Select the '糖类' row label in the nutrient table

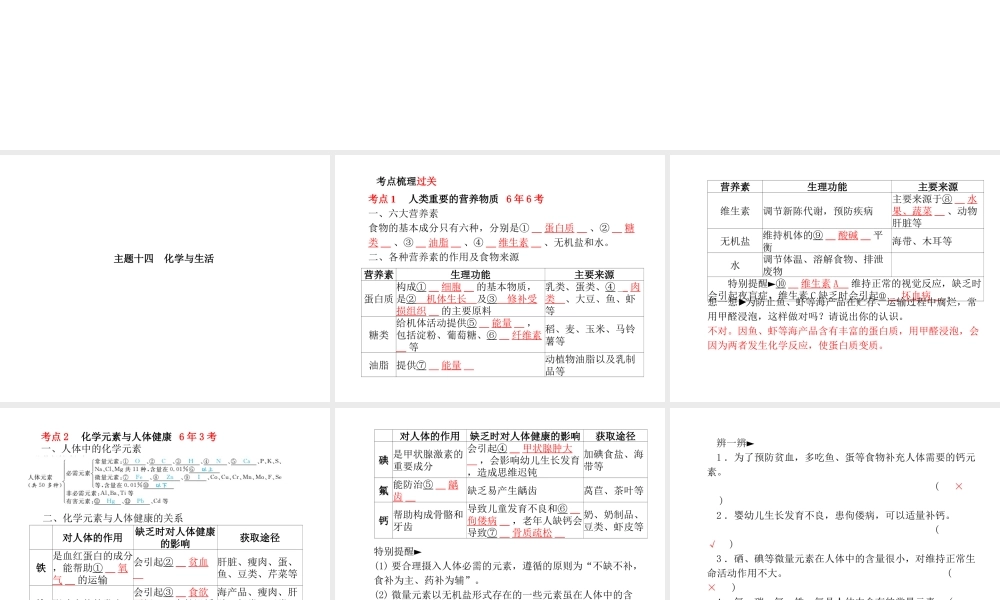pos(378,335)
